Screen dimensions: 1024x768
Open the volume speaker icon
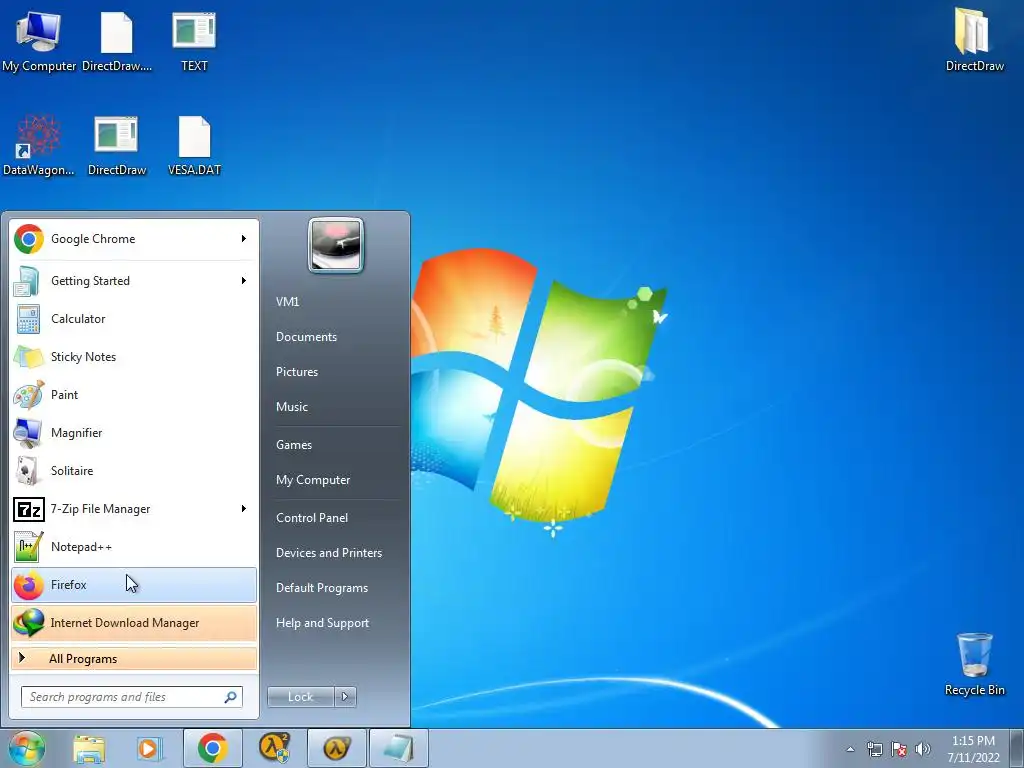923,749
